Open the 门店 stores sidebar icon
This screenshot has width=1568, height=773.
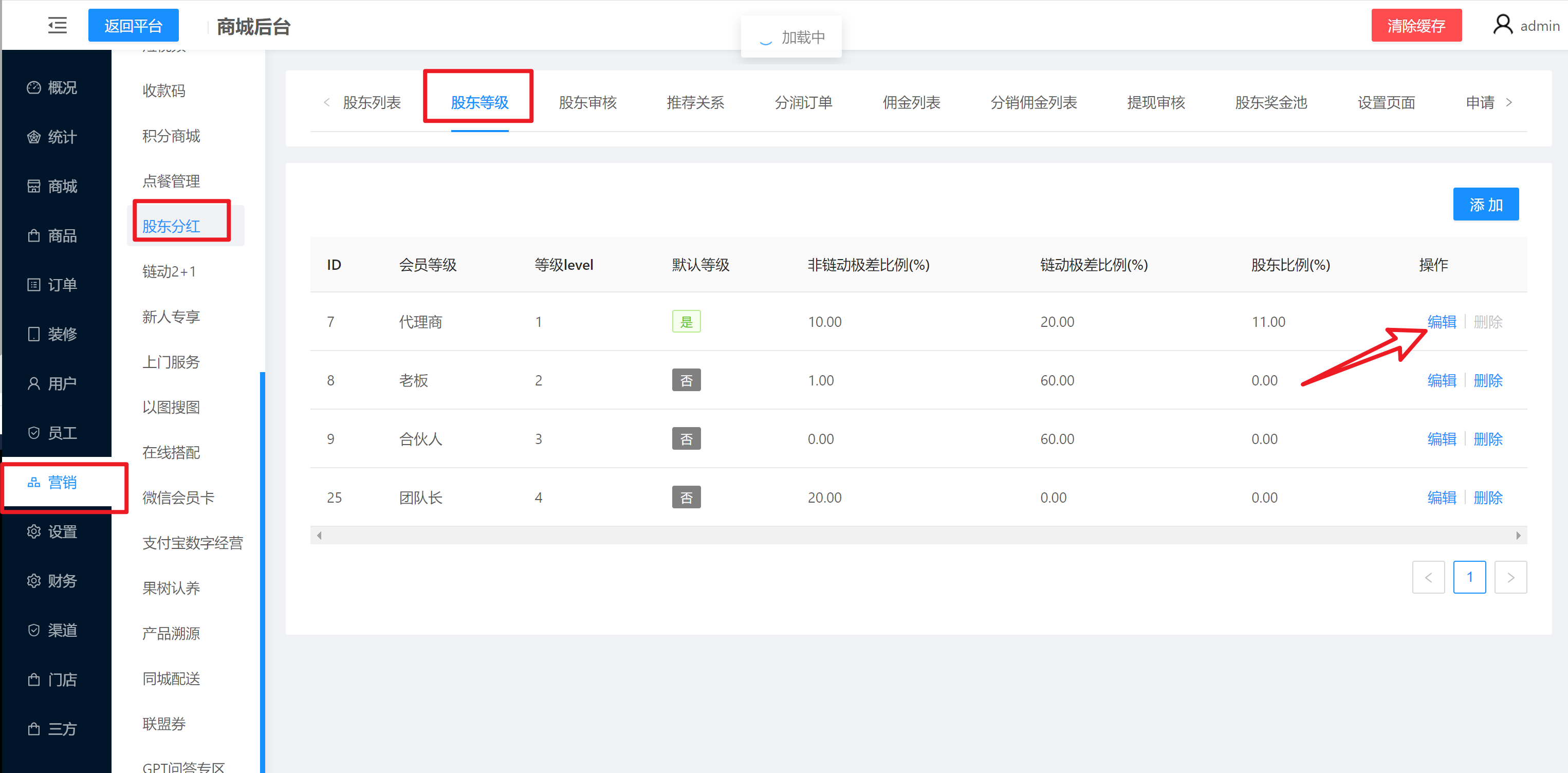tap(34, 679)
